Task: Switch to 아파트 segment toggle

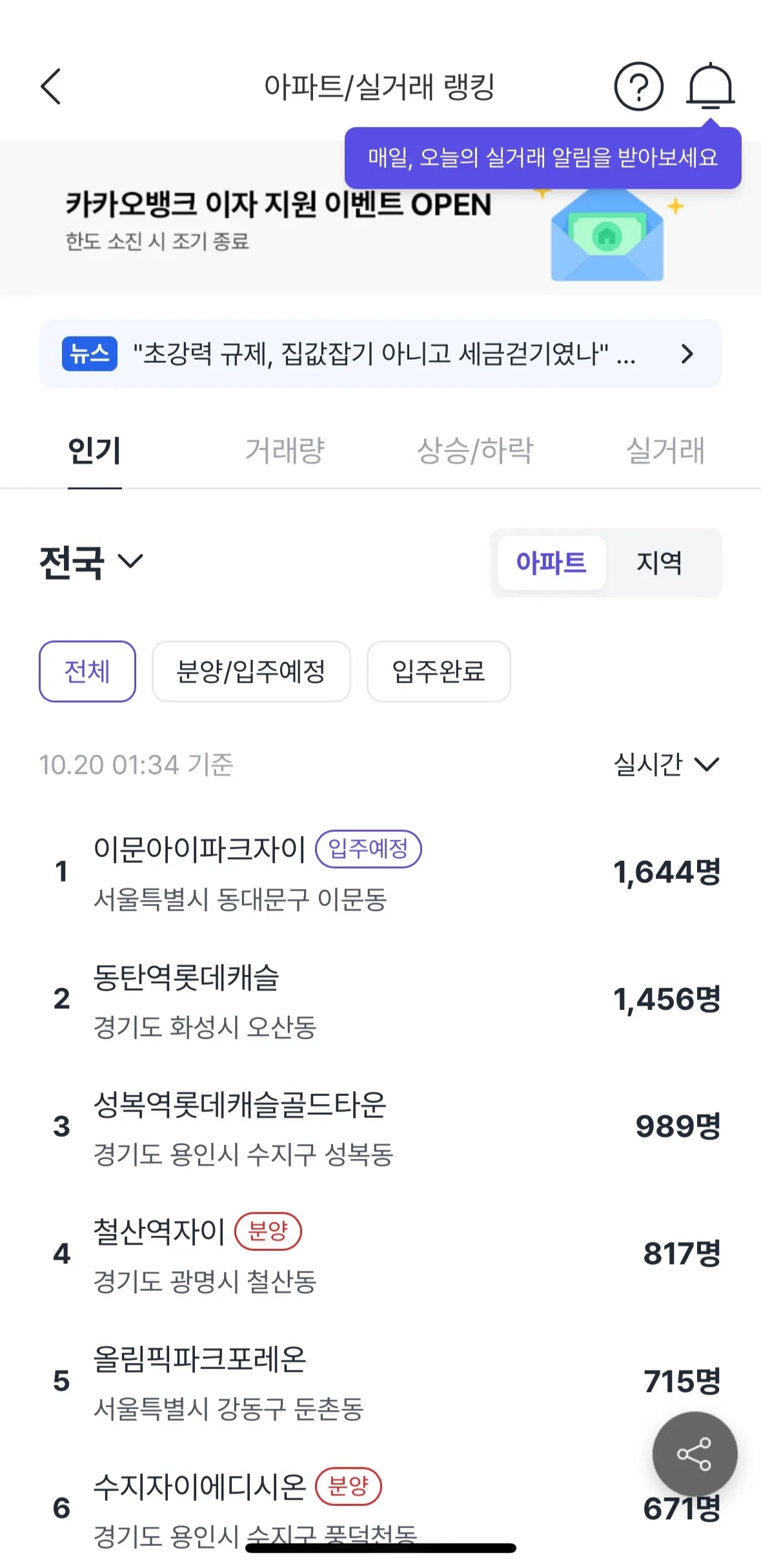Action: click(x=551, y=562)
